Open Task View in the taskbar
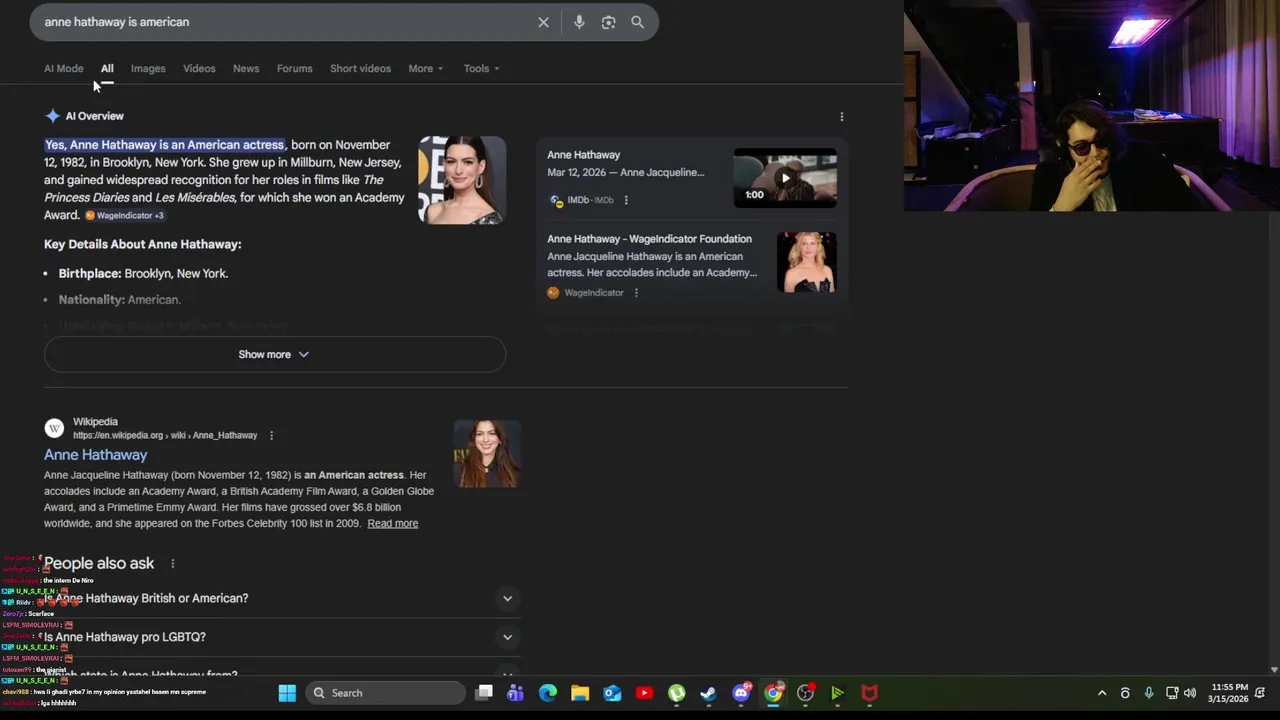The height and width of the screenshot is (720, 1280). click(x=484, y=693)
